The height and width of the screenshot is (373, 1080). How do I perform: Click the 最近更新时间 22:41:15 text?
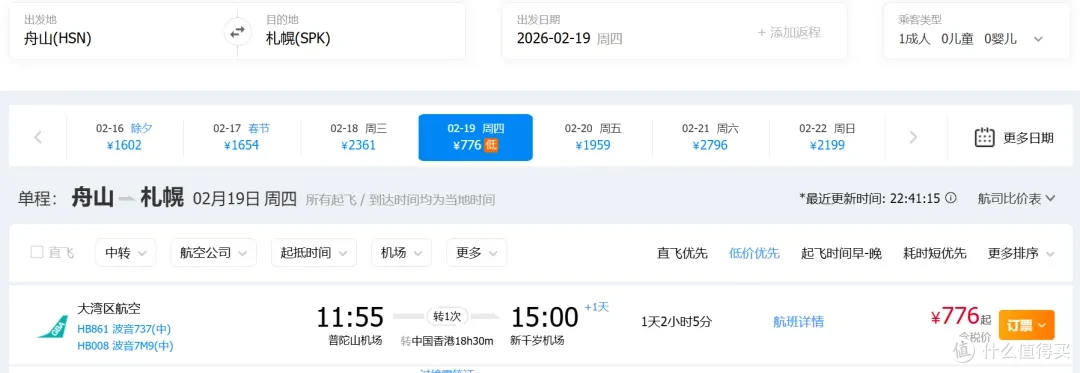tap(869, 198)
